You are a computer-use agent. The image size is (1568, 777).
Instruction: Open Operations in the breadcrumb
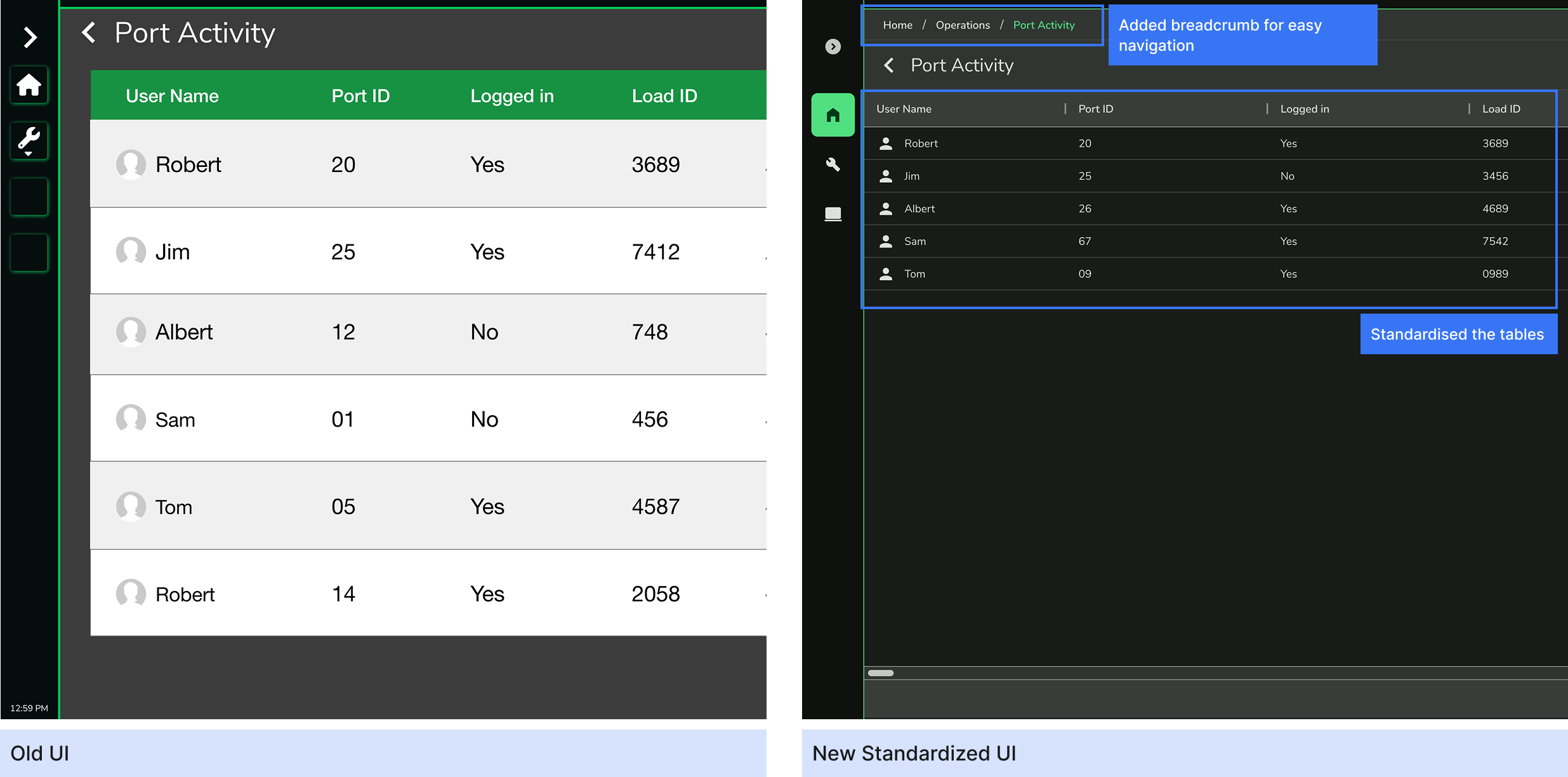962,25
